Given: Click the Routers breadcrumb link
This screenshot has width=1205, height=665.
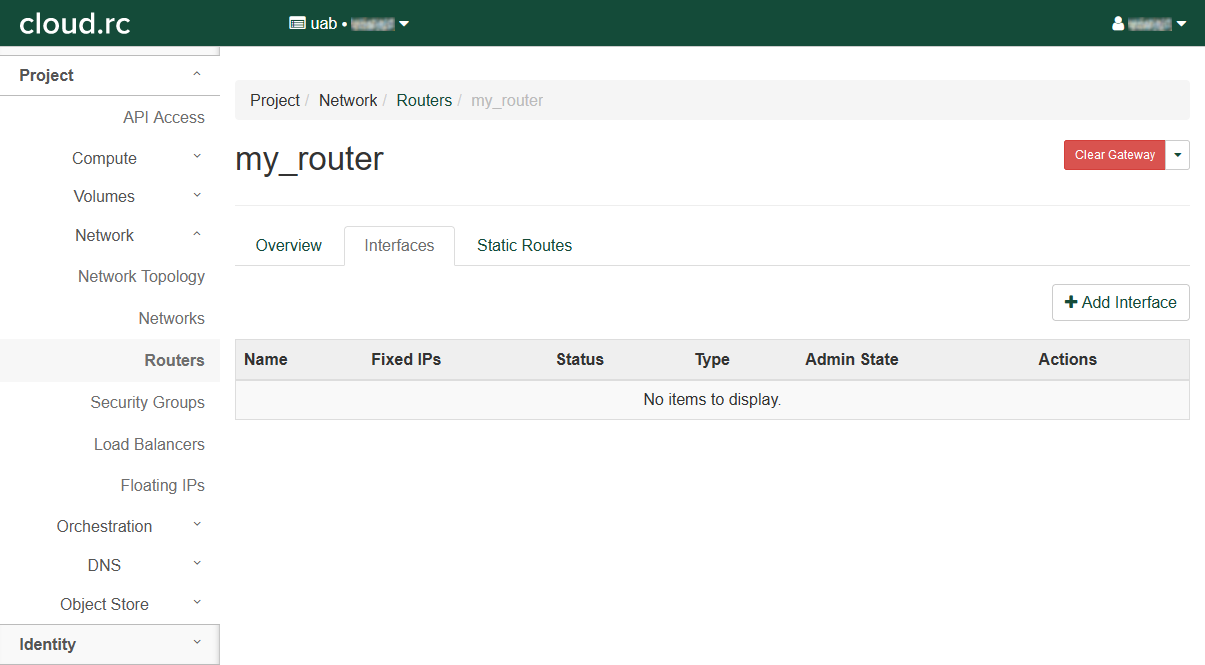Looking at the screenshot, I should 424,100.
